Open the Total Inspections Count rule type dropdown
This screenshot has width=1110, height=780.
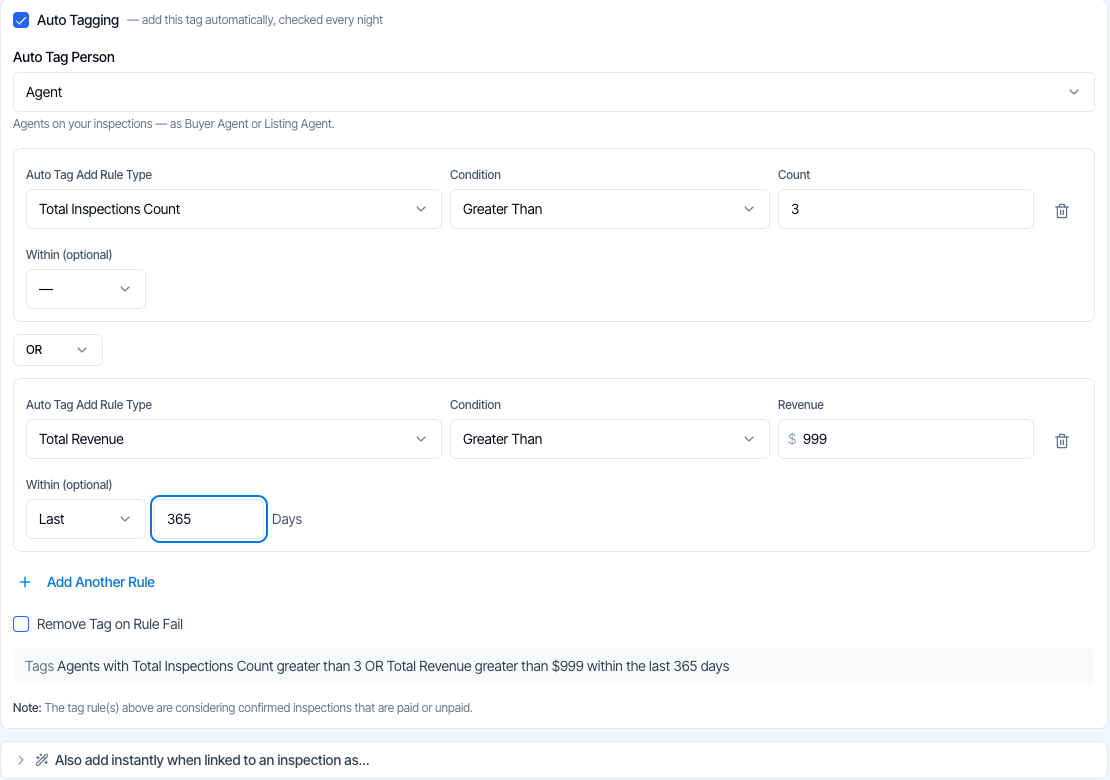point(234,209)
